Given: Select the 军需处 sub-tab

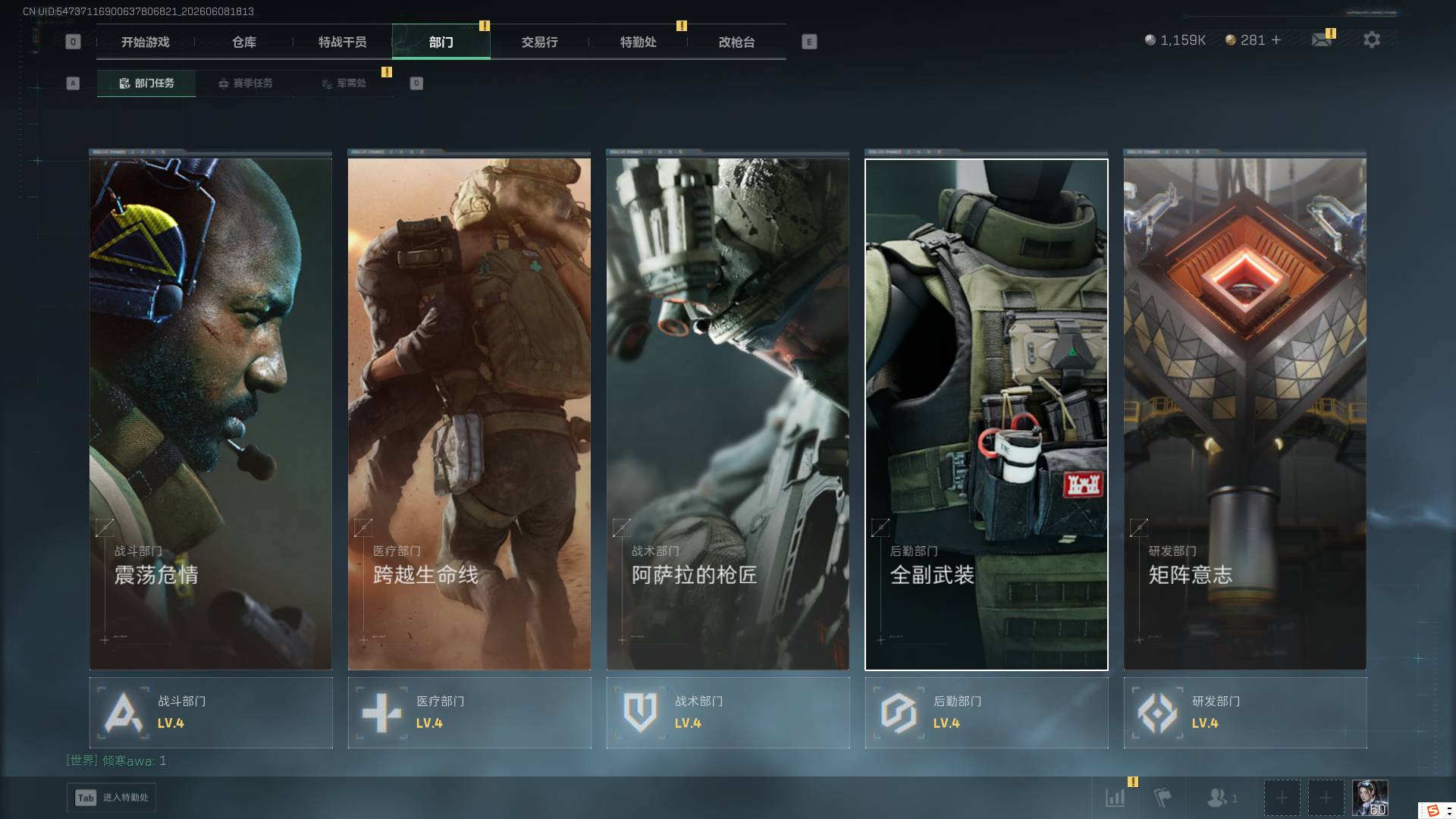Looking at the screenshot, I should point(344,83).
